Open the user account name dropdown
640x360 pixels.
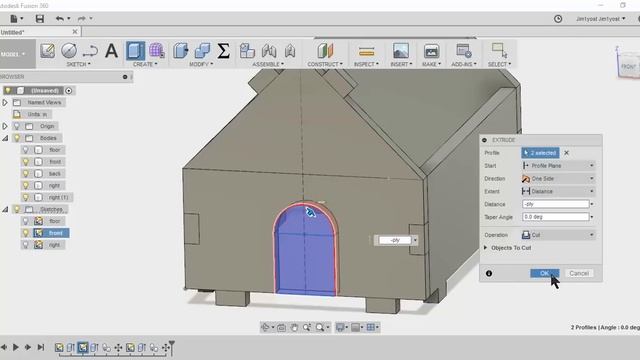(600, 19)
